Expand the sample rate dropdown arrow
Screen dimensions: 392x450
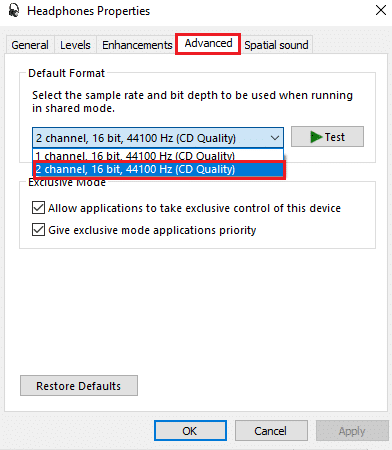coord(275,137)
